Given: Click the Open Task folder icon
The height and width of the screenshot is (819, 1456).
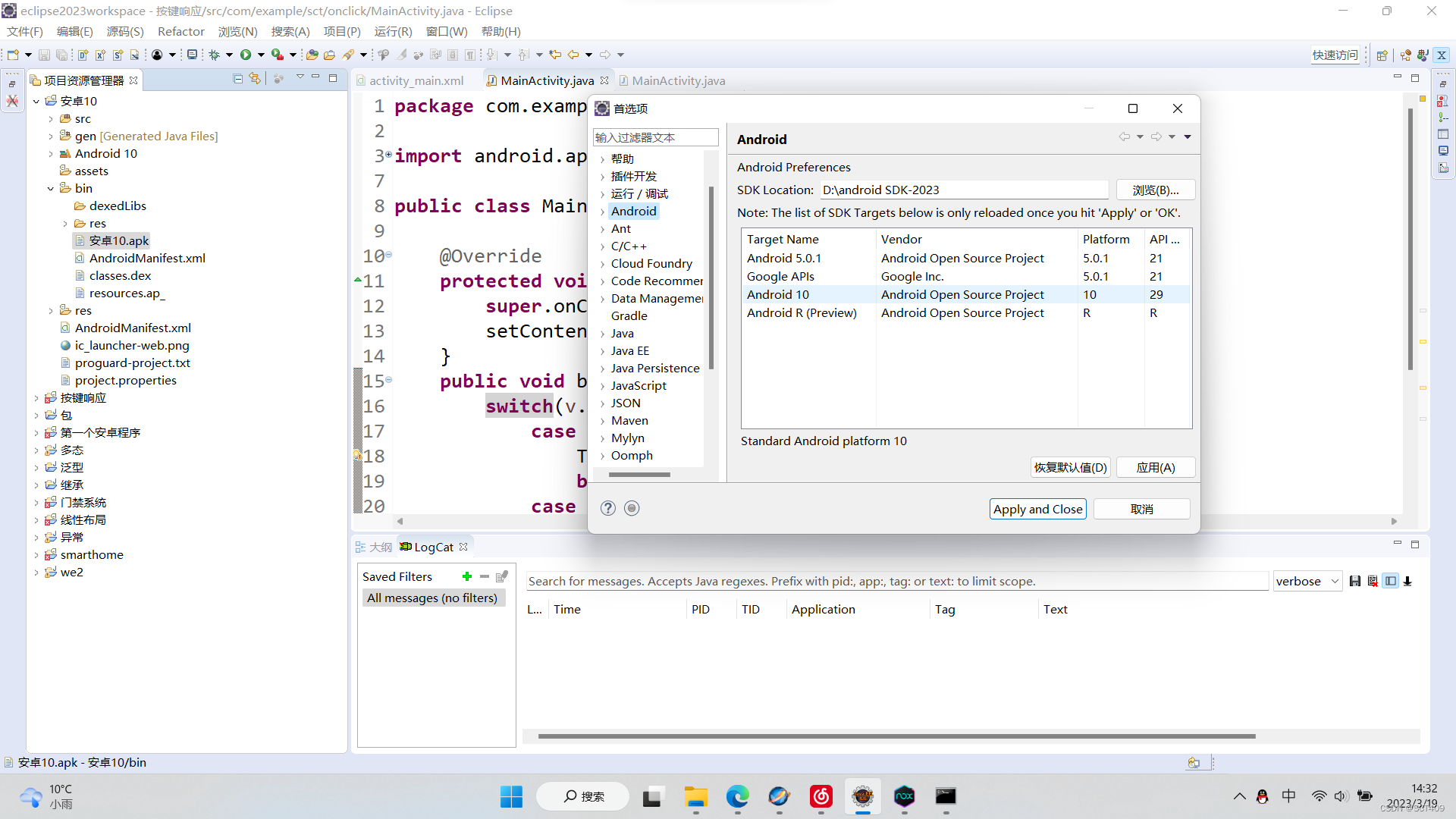Looking at the screenshot, I should [x=329, y=55].
